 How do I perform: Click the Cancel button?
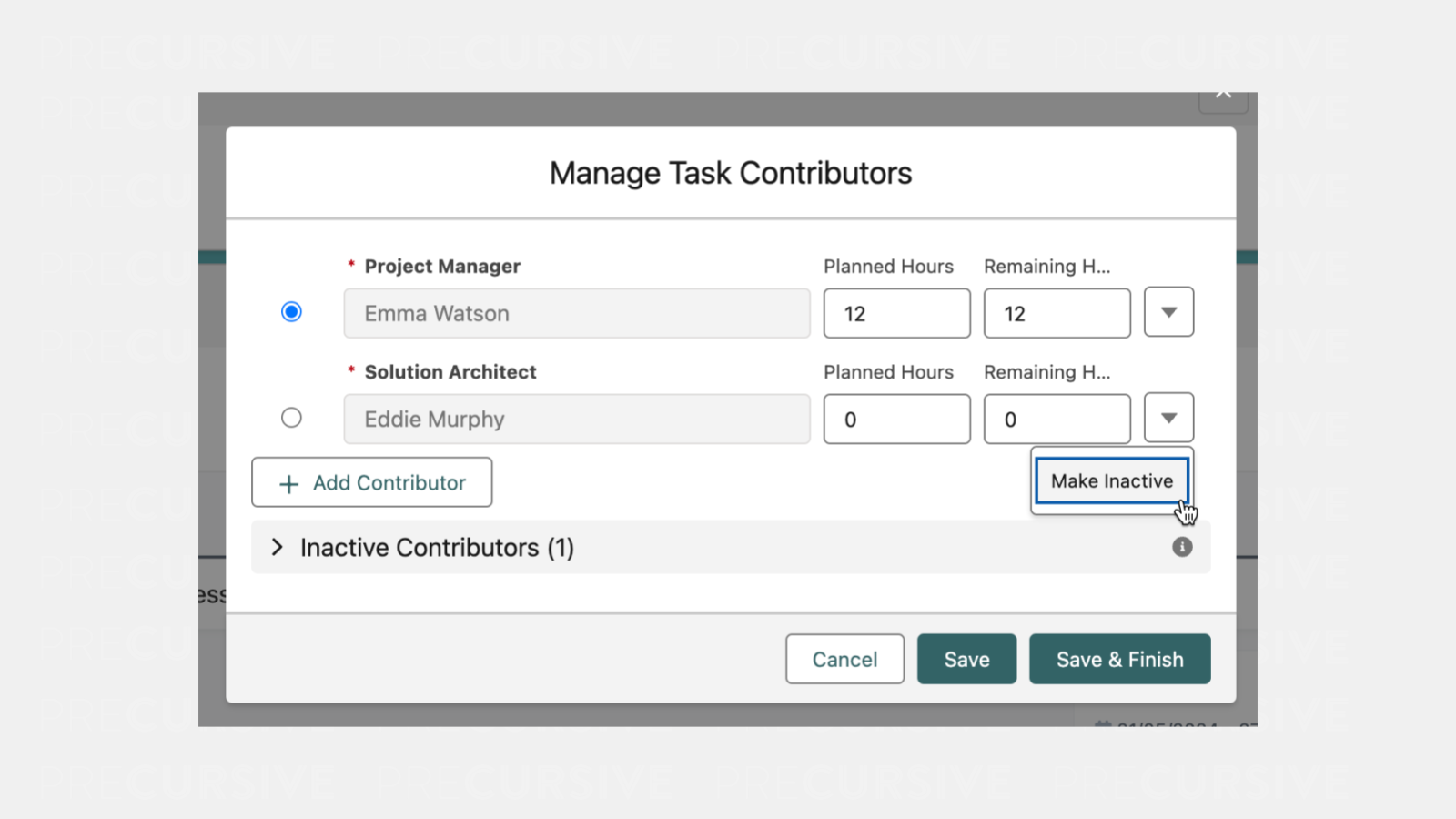[845, 659]
